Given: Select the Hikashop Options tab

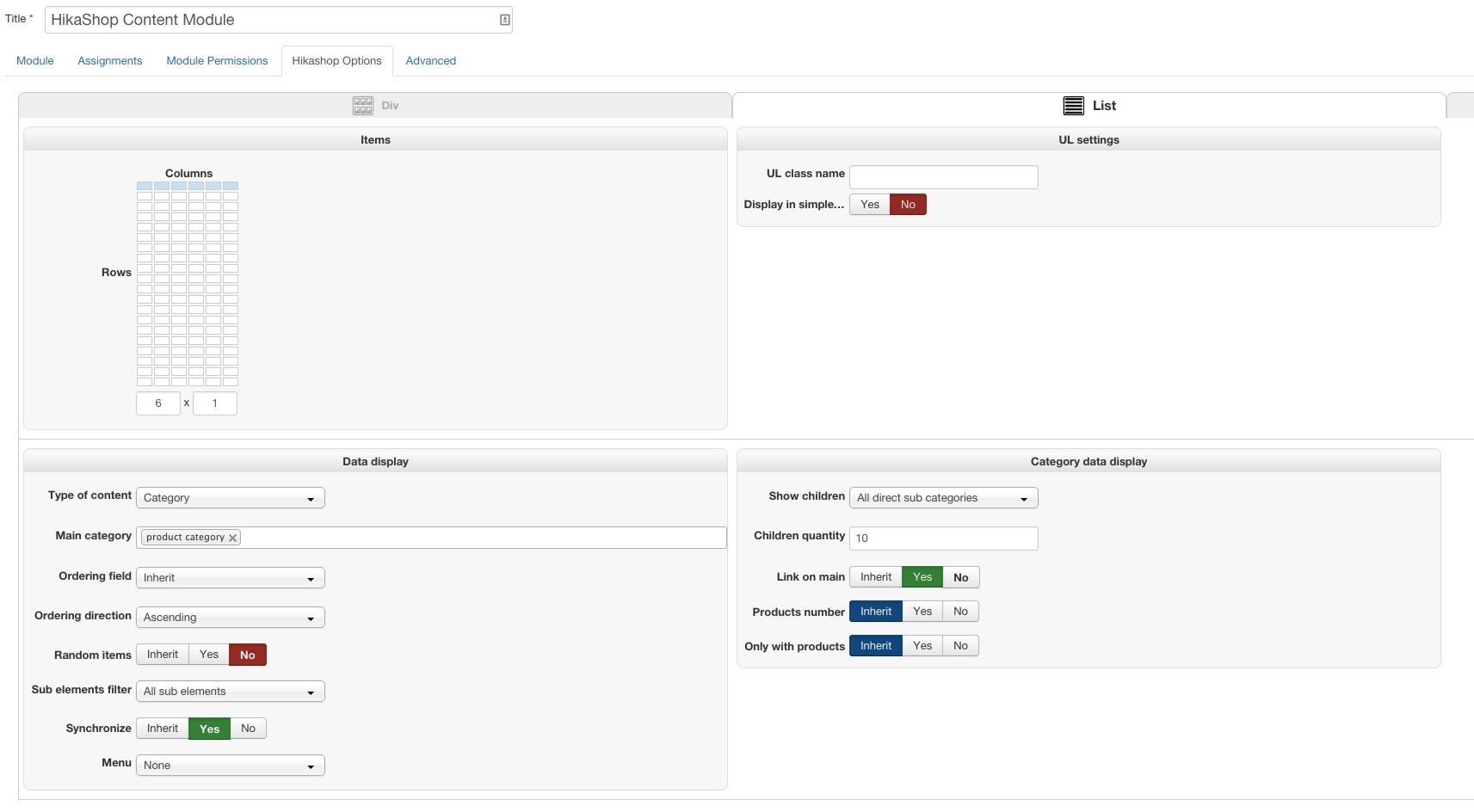Looking at the screenshot, I should [336, 61].
